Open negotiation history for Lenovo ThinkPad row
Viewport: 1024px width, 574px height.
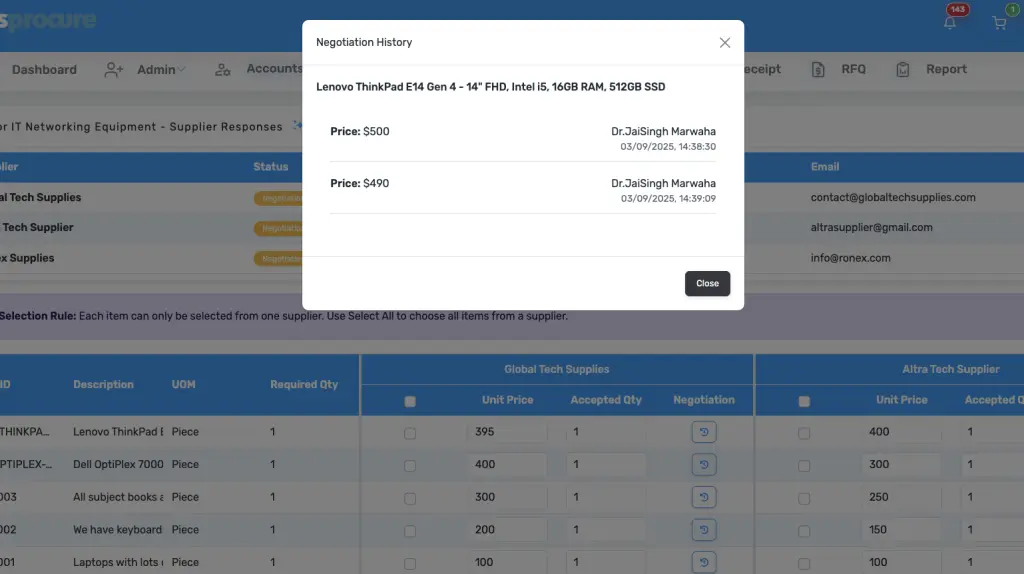(x=704, y=433)
